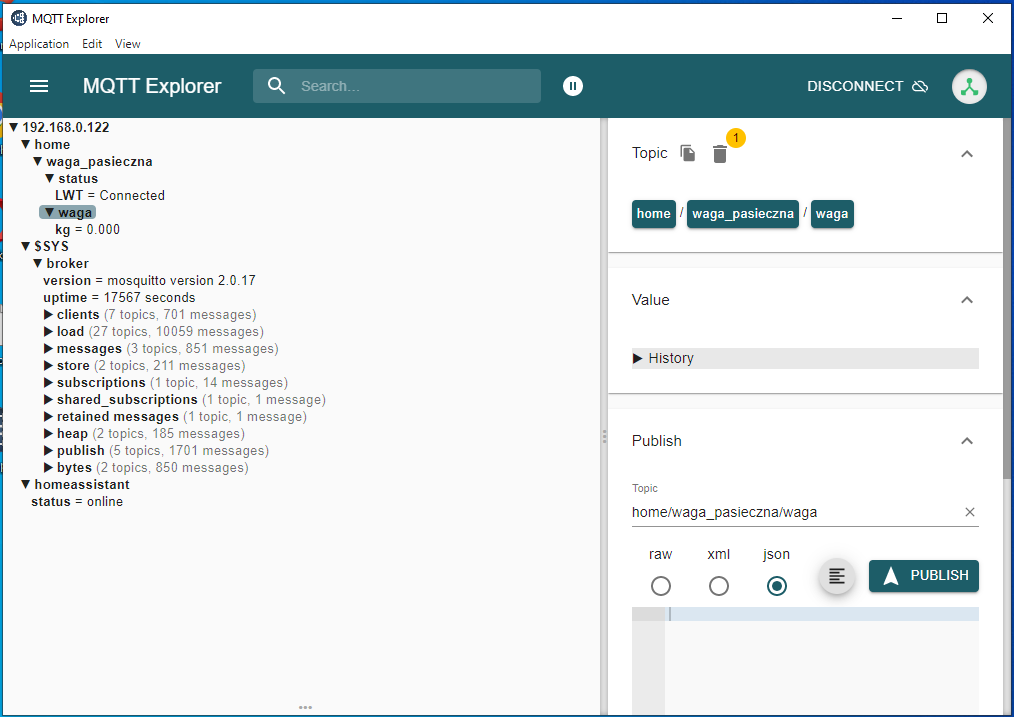Expand the shared_subscriptions node
The height and width of the screenshot is (717, 1014).
coord(49,400)
